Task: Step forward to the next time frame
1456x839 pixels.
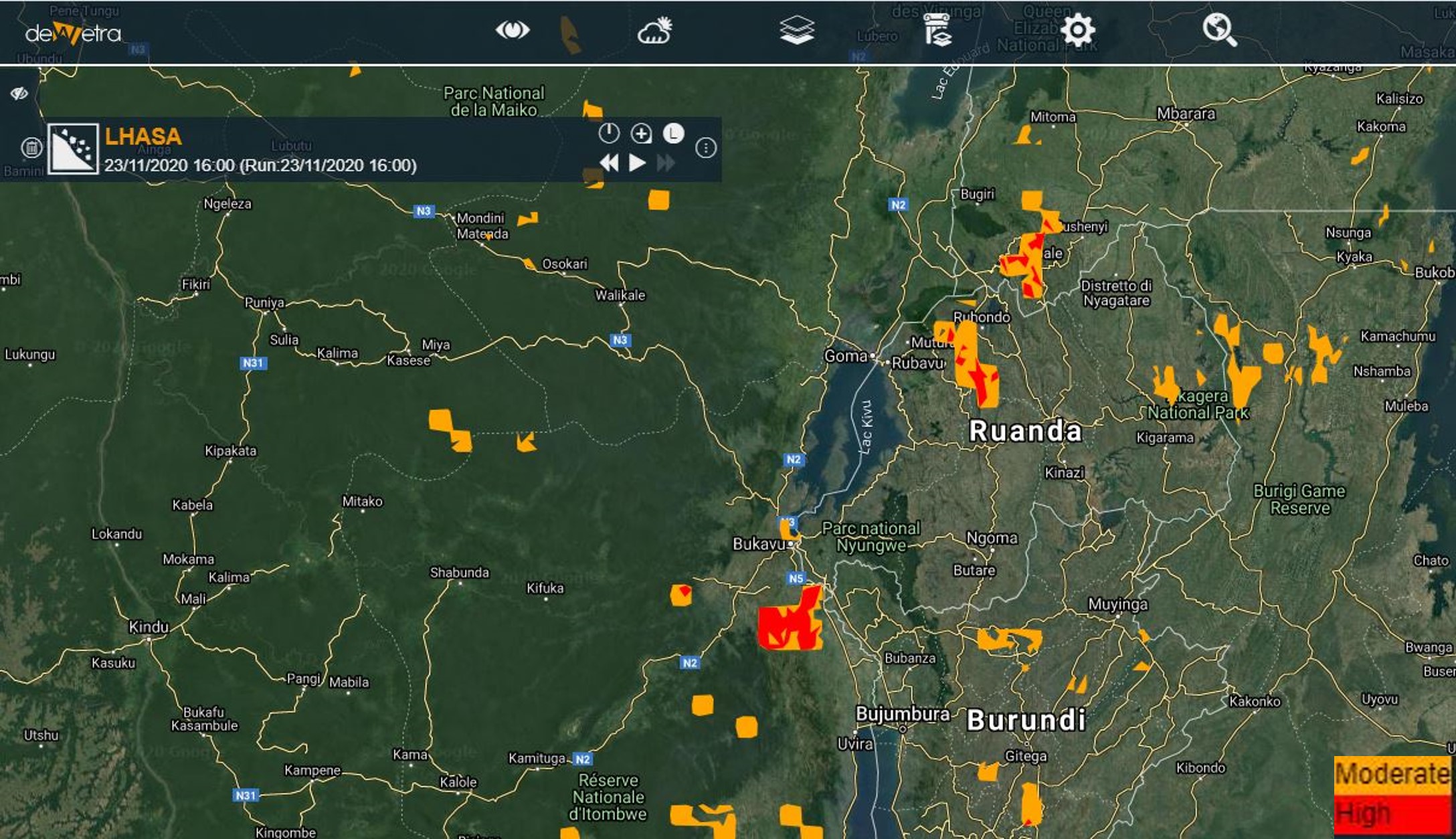Action: (x=666, y=163)
